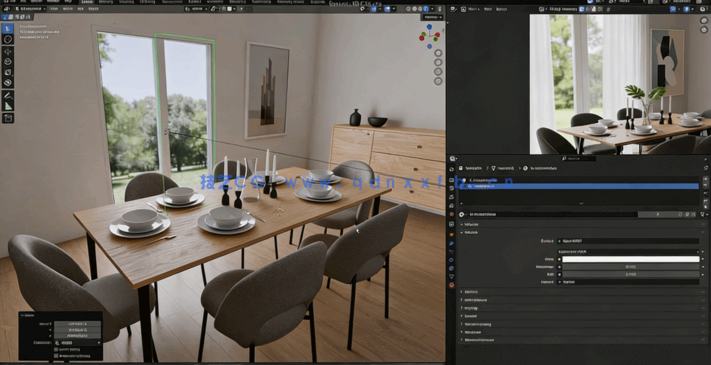Open the dropdown below the Surface shader field
711x365 pixels.
coord(628,251)
